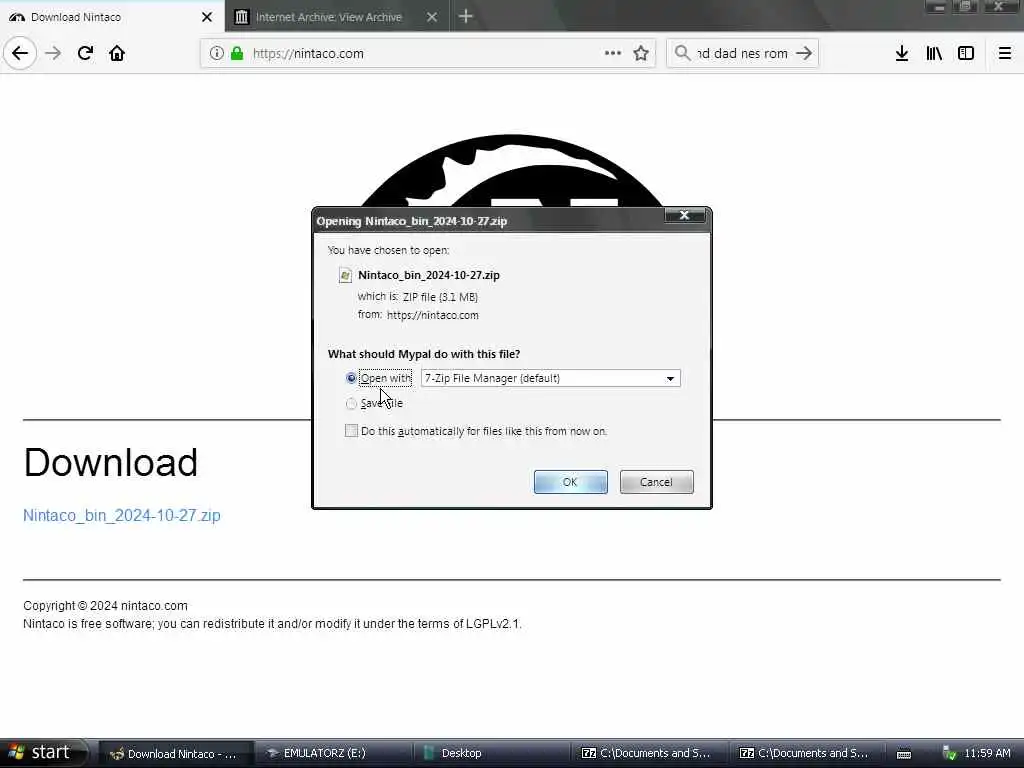
Task: Click the dialog file name Nintaco_bin_2024-10-27.zip
Action: 428,275
